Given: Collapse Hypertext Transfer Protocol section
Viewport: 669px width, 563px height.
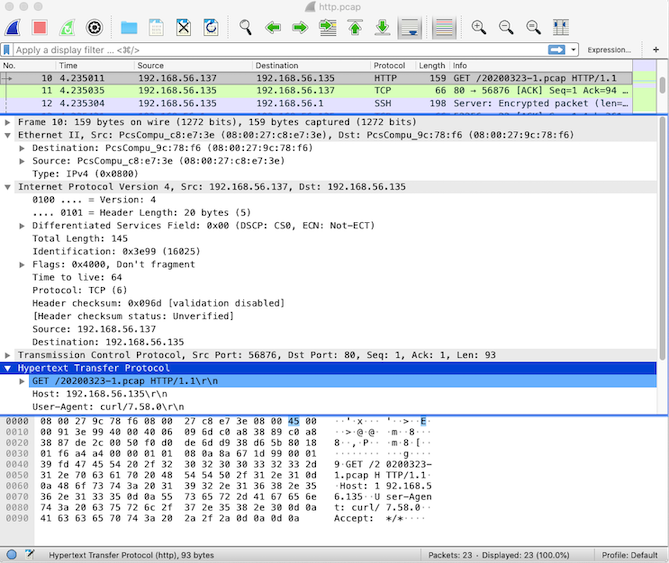Looking at the screenshot, I should (x=7, y=368).
